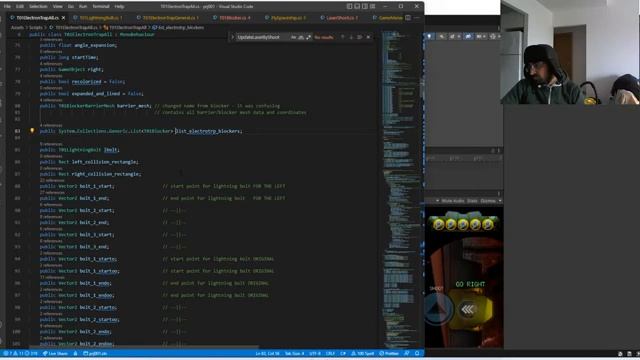Open the feedback icon in status bar

click(x=407, y=353)
